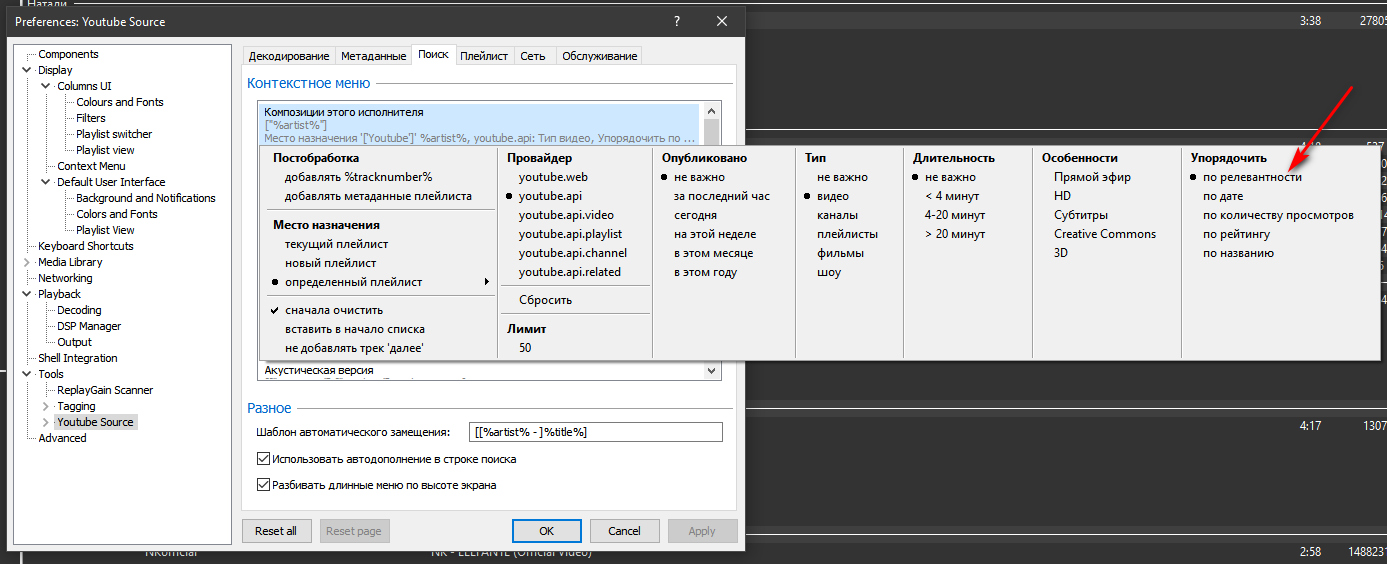The height and width of the screenshot is (564, 1387).
Task: Click the context menu list's scroll-up arrow
Action: [x=712, y=112]
